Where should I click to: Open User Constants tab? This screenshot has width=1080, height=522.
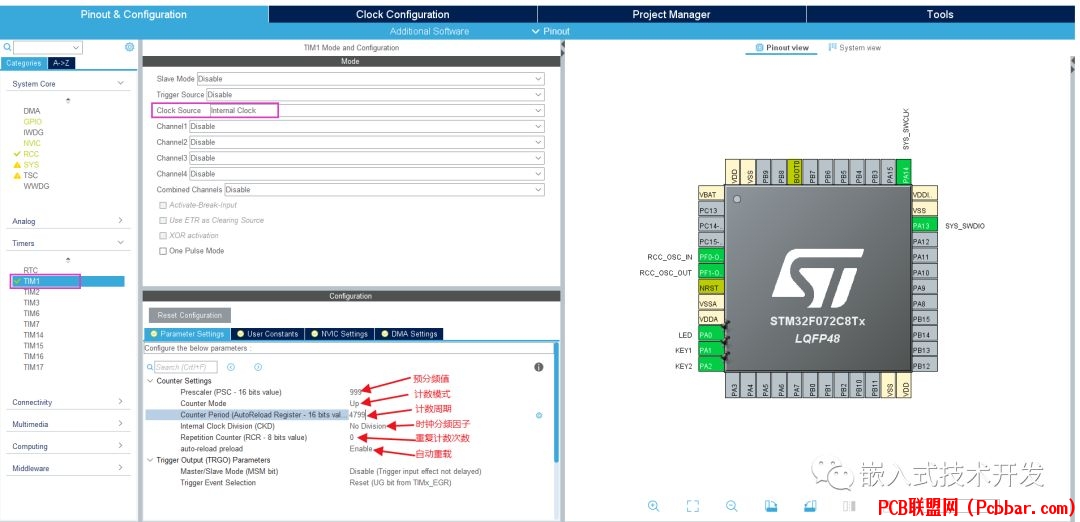click(267, 333)
